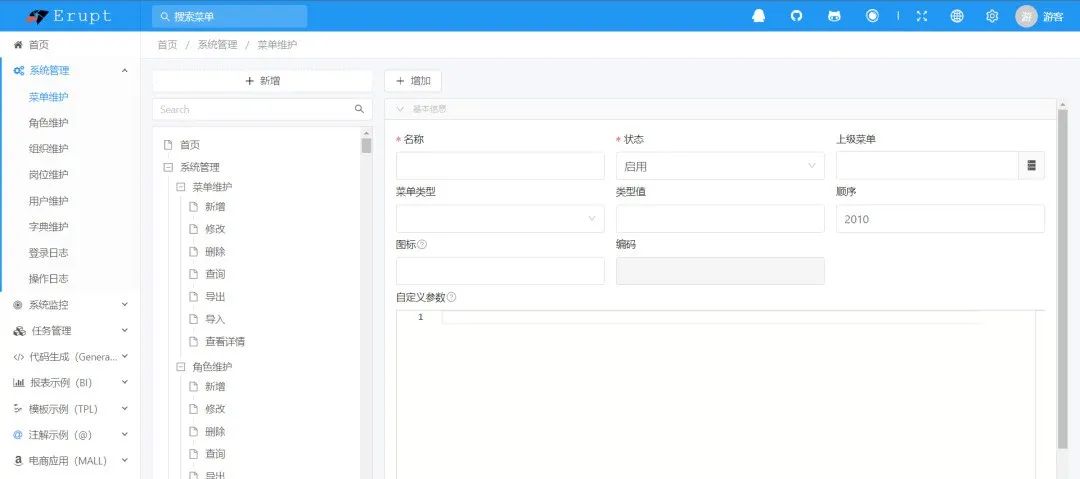
Task: Click the tree panel scrollbar thumb
Action: pos(366,145)
